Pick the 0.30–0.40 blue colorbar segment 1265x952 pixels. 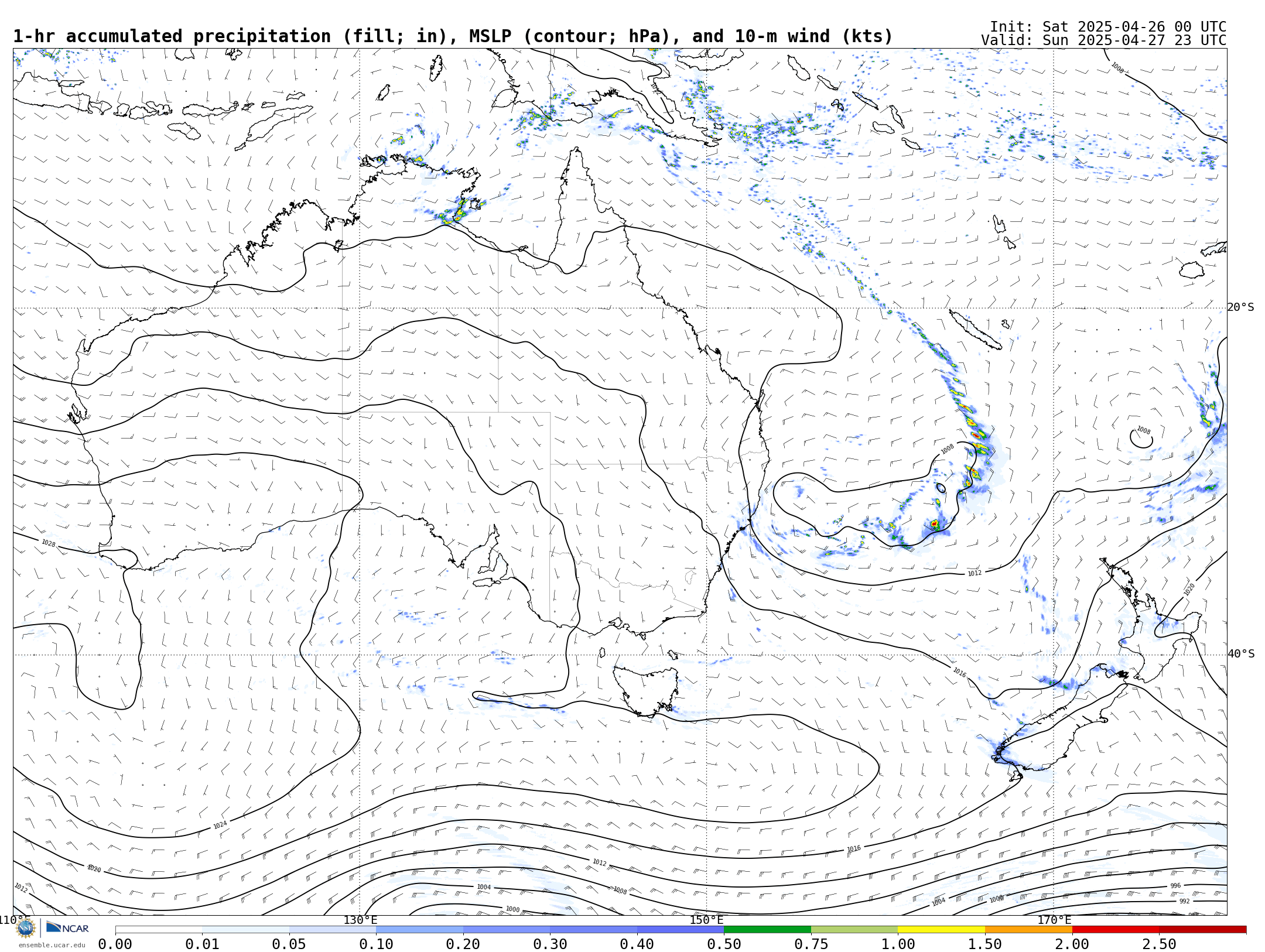coord(593,930)
